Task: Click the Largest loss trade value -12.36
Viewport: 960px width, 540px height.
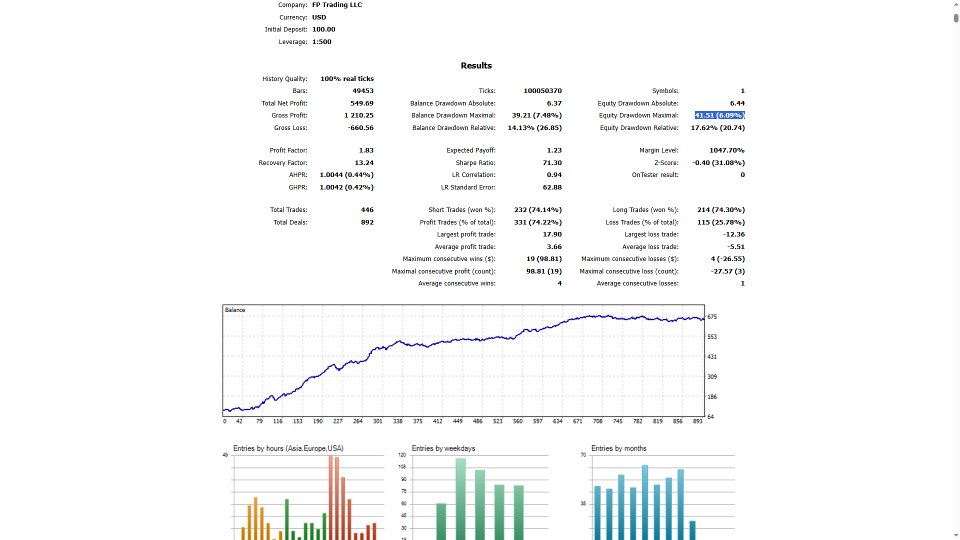Action: click(x=733, y=234)
